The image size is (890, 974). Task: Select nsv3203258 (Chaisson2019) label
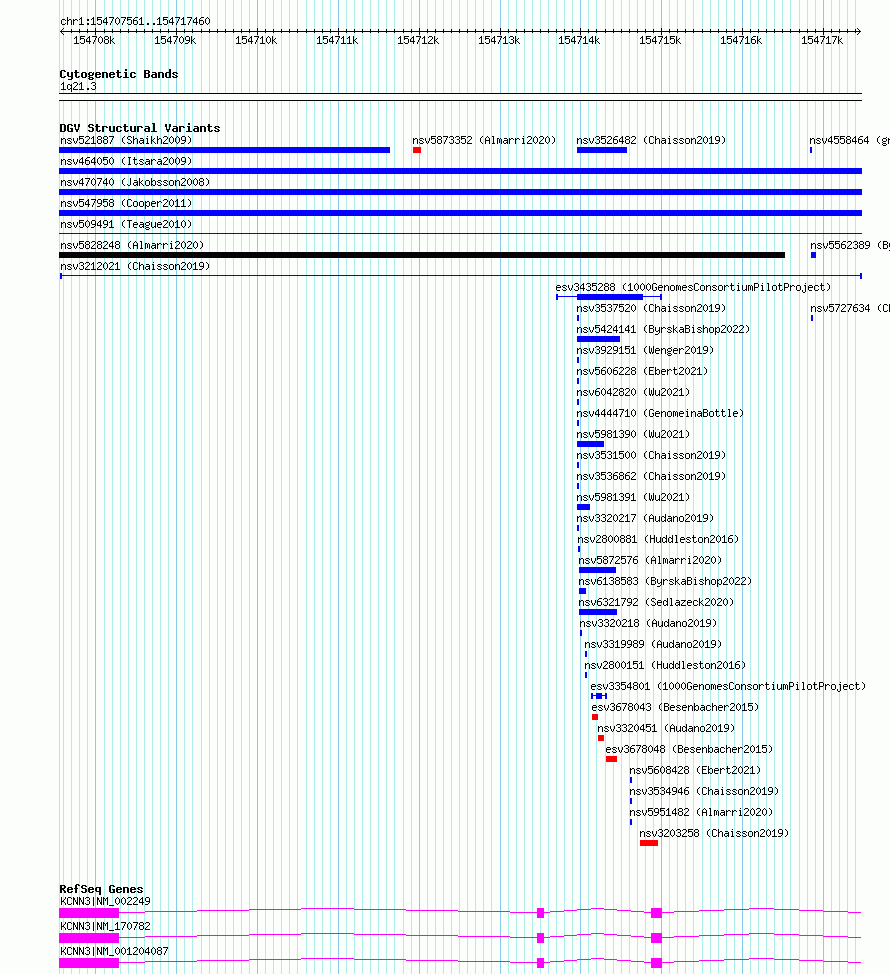(714, 834)
